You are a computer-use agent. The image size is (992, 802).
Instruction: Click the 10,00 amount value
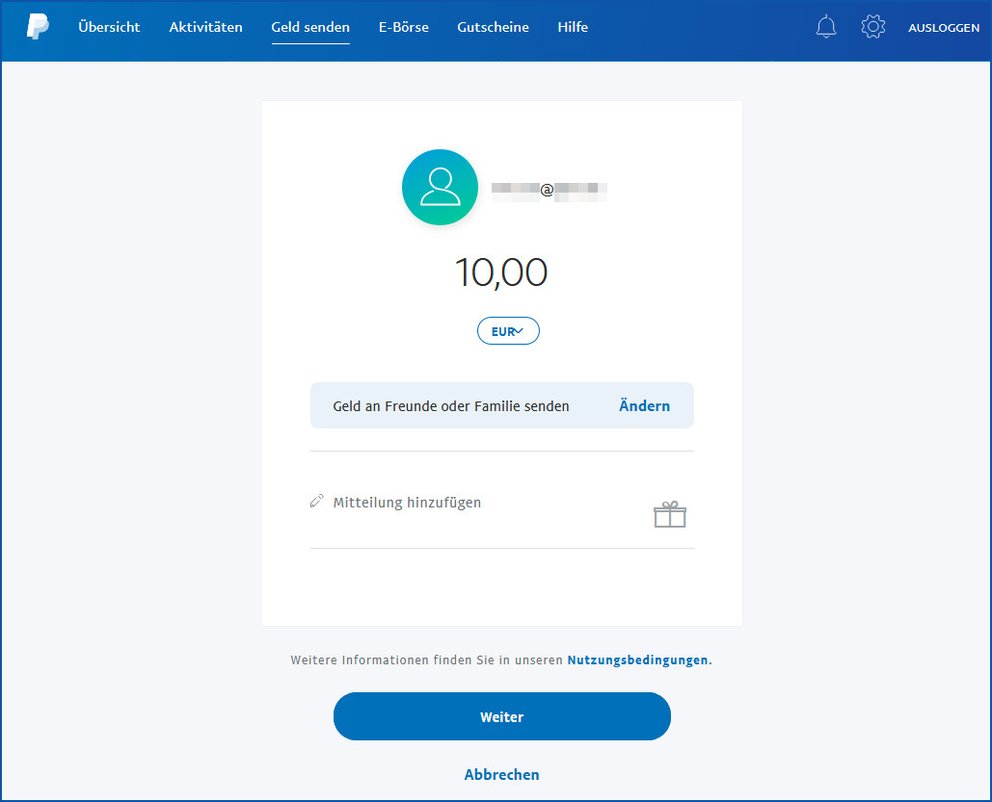pyautogui.click(x=502, y=273)
